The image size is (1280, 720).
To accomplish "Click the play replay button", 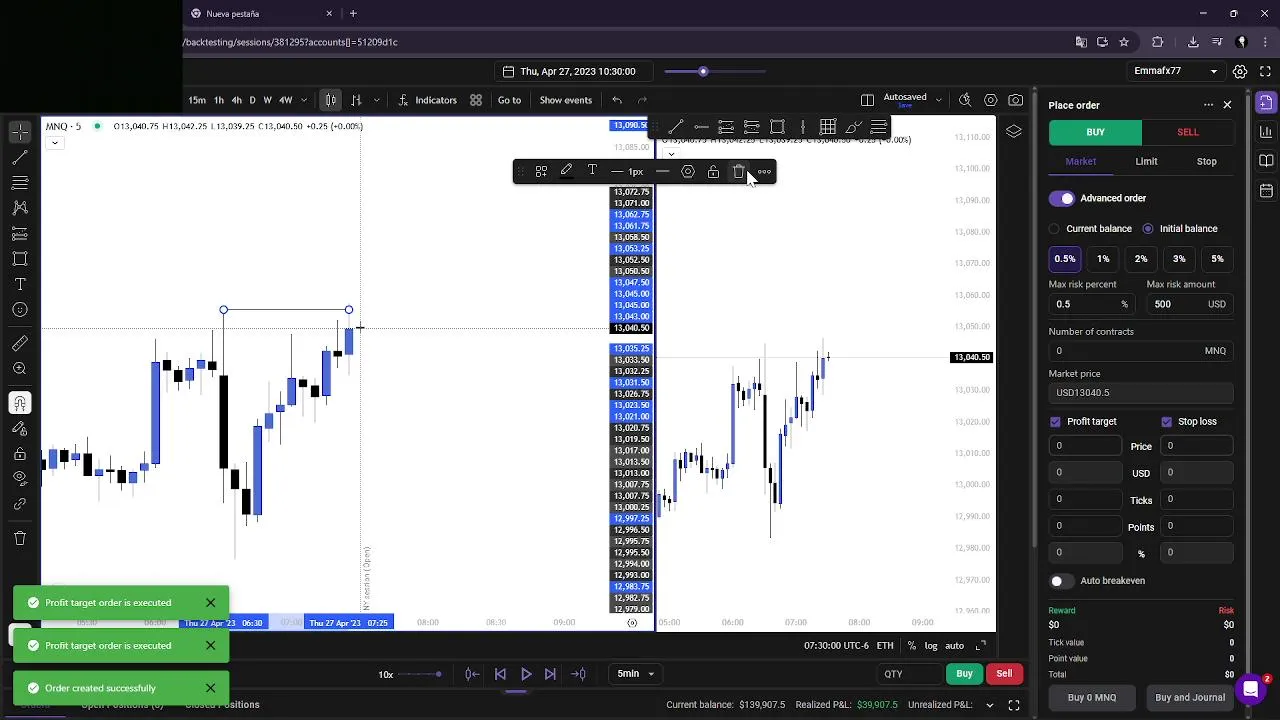I will [x=526, y=674].
